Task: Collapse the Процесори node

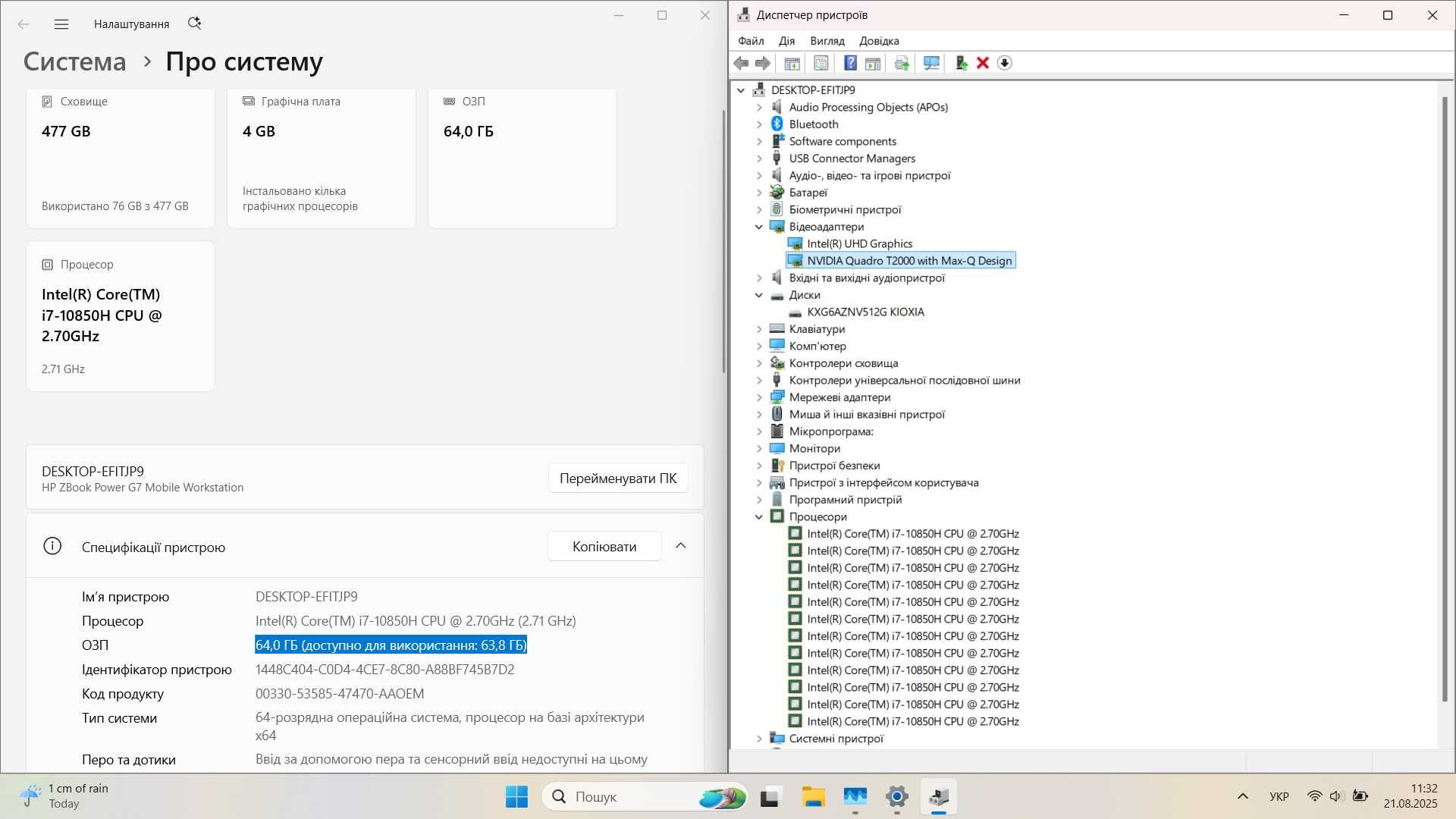Action: pyautogui.click(x=759, y=517)
